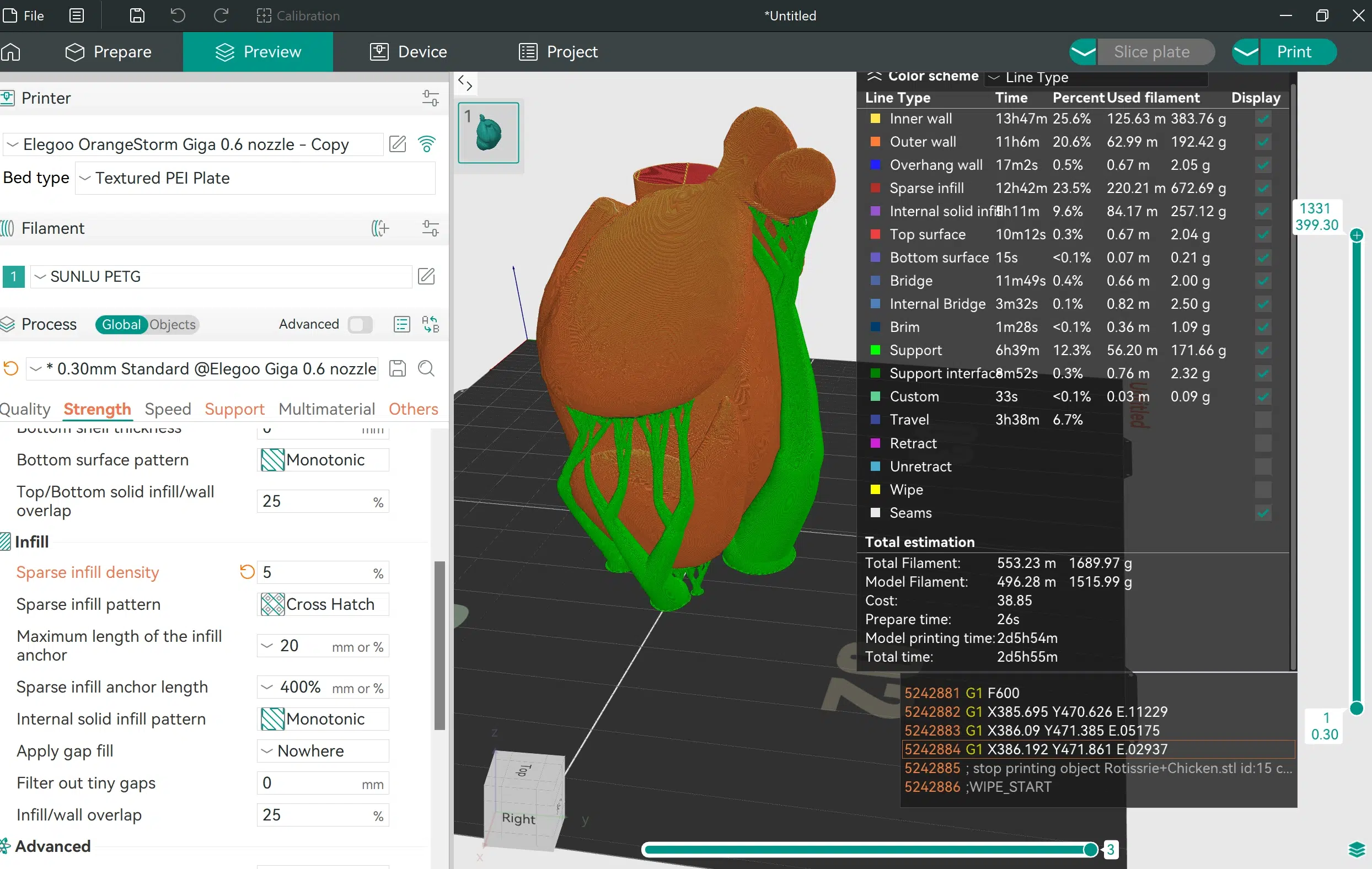The width and height of the screenshot is (1372, 869).
Task: Open Sparse infill pattern dropdown
Action: [323, 604]
